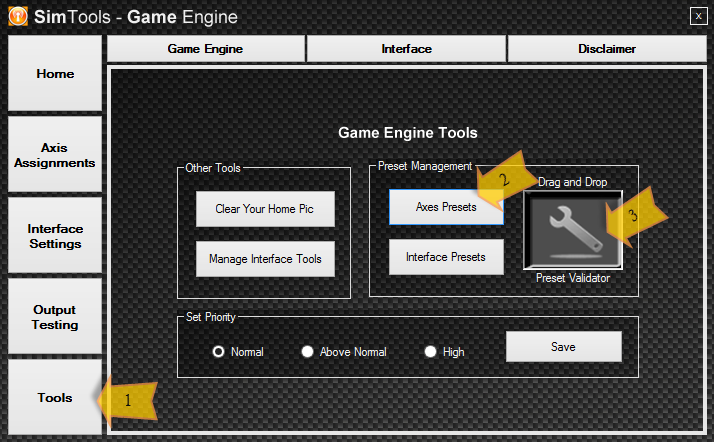714x442 pixels.
Task: Select the Above Normal priority option
Action: click(x=307, y=352)
